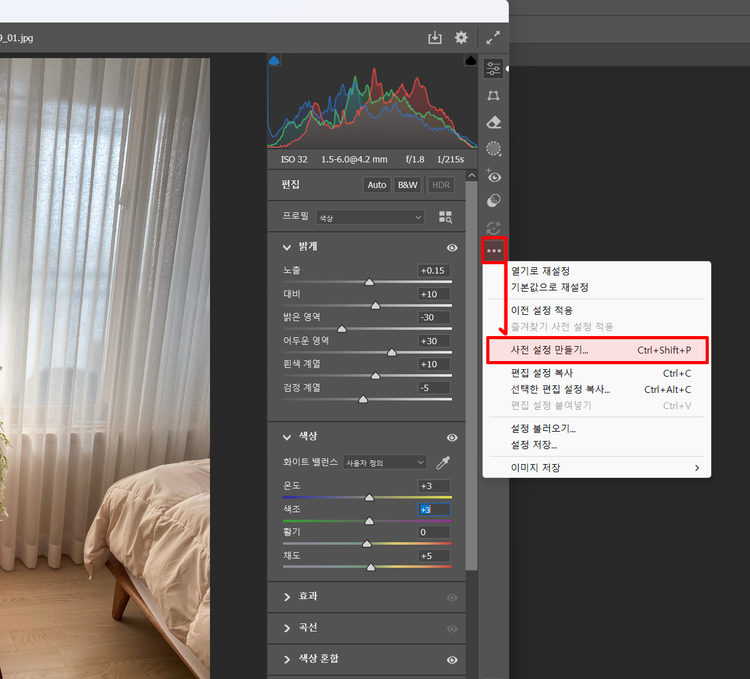Toggle visibility of 효과 panel edits
The height and width of the screenshot is (679, 750).
click(452, 597)
